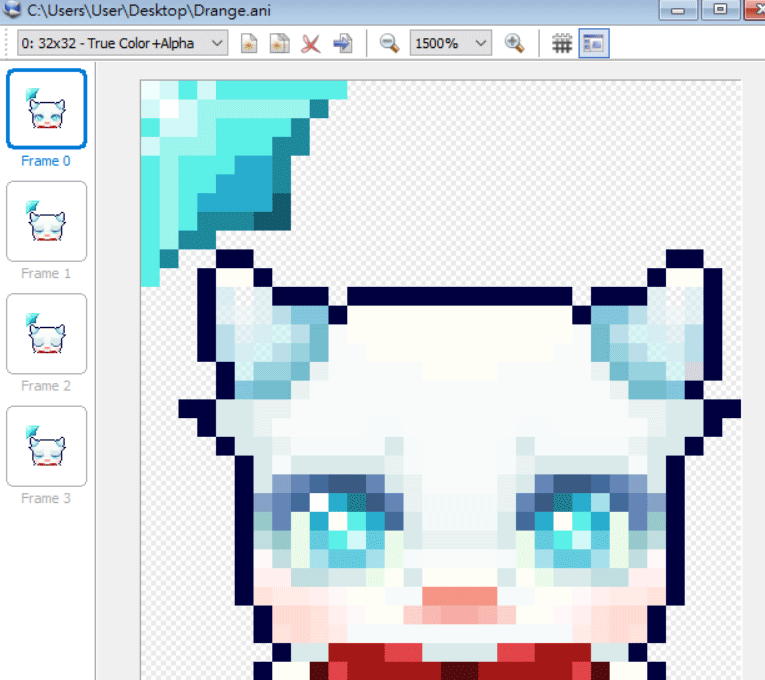This screenshot has width=765, height=680.
Task: Click the Frame 0 label
Action: [x=46, y=161]
